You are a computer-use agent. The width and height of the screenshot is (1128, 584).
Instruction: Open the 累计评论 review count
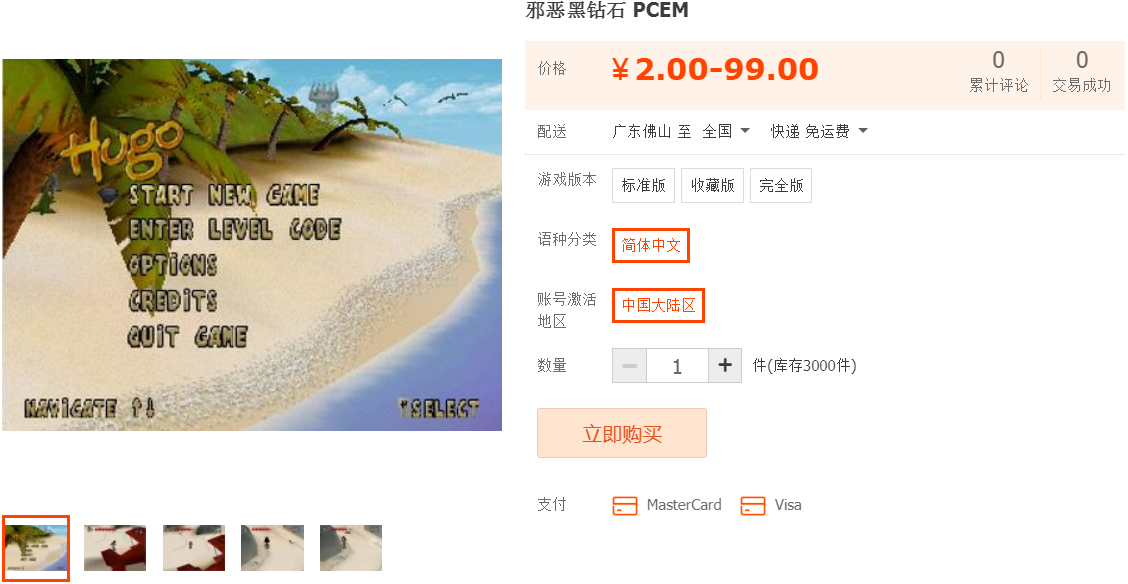[x=998, y=71]
